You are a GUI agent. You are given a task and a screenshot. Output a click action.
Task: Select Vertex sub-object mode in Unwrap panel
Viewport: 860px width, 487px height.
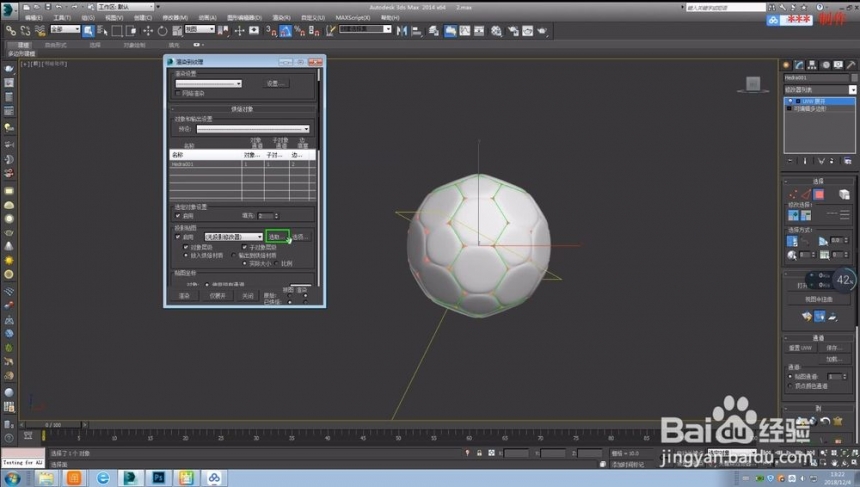click(x=793, y=194)
